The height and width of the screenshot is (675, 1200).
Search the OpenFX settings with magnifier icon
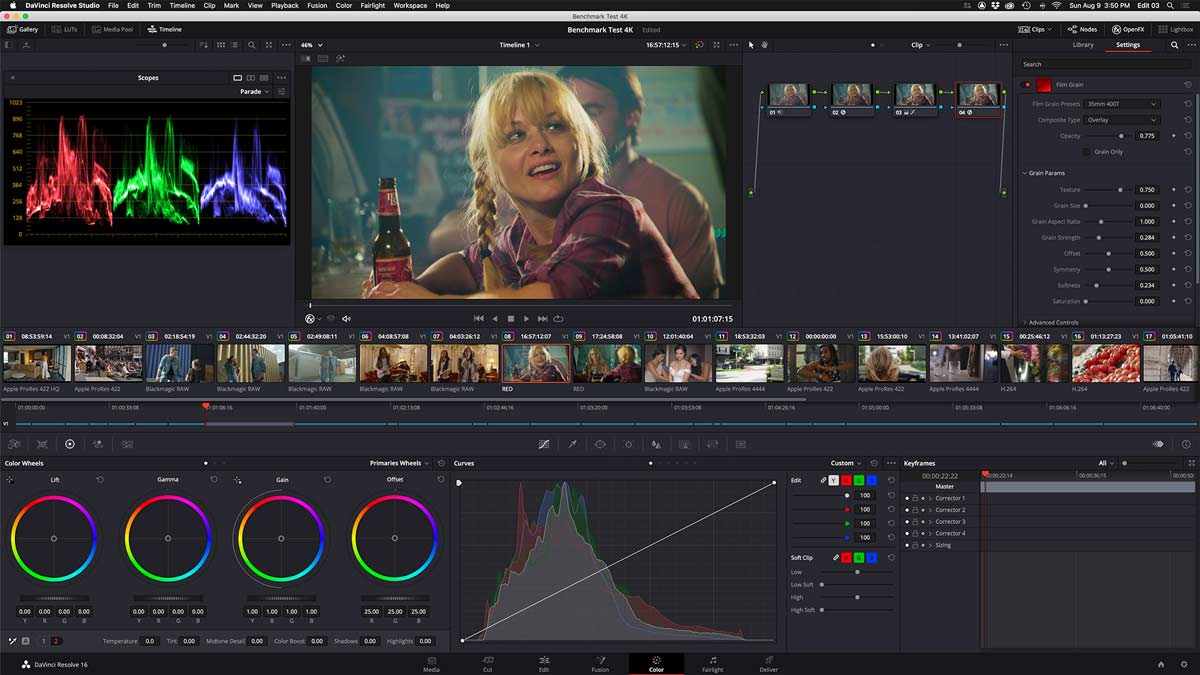point(1174,45)
